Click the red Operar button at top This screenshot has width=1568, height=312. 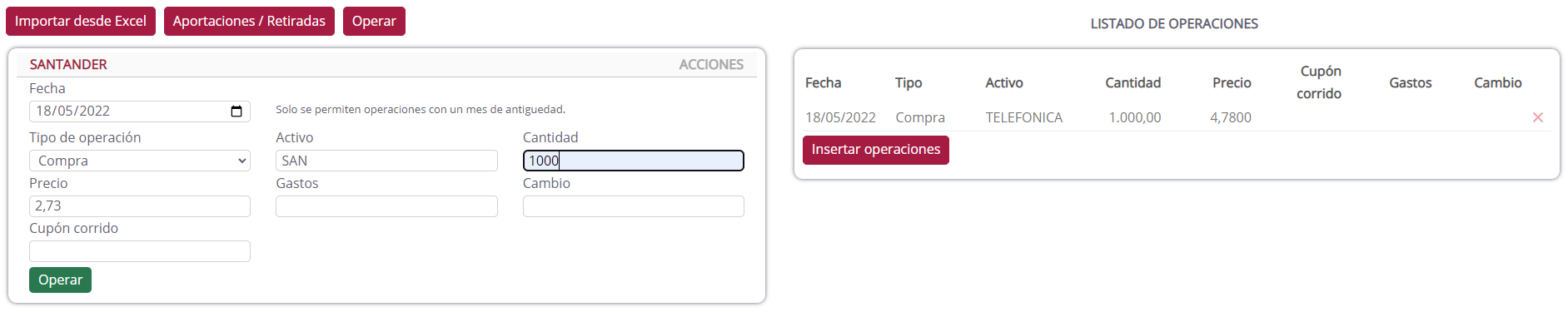click(374, 21)
